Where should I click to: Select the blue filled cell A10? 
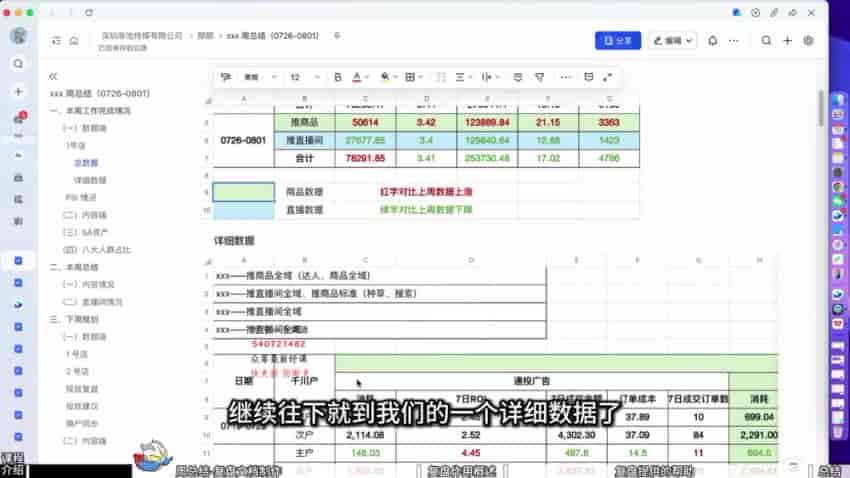point(243,210)
